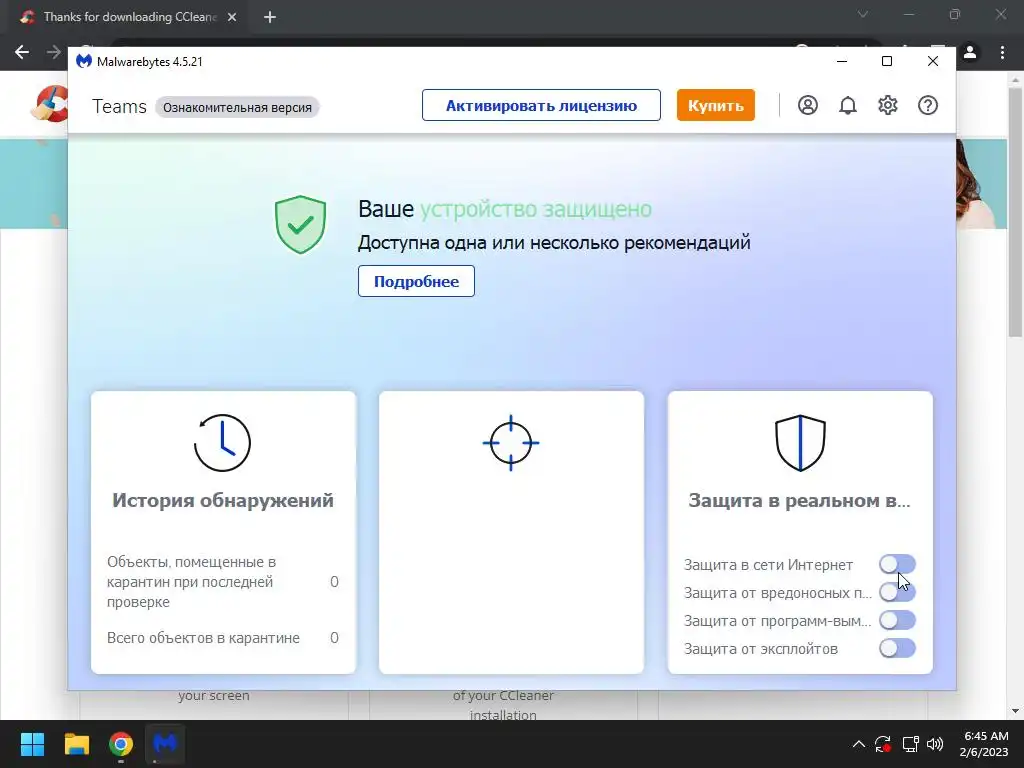This screenshot has height=768, width=1024.
Task: Click Доступна одна или несколько рекомендаций text
Action: coord(554,243)
